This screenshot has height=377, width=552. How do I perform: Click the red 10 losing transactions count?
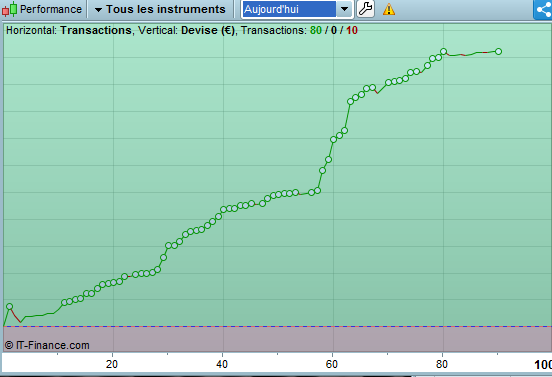(x=352, y=30)
